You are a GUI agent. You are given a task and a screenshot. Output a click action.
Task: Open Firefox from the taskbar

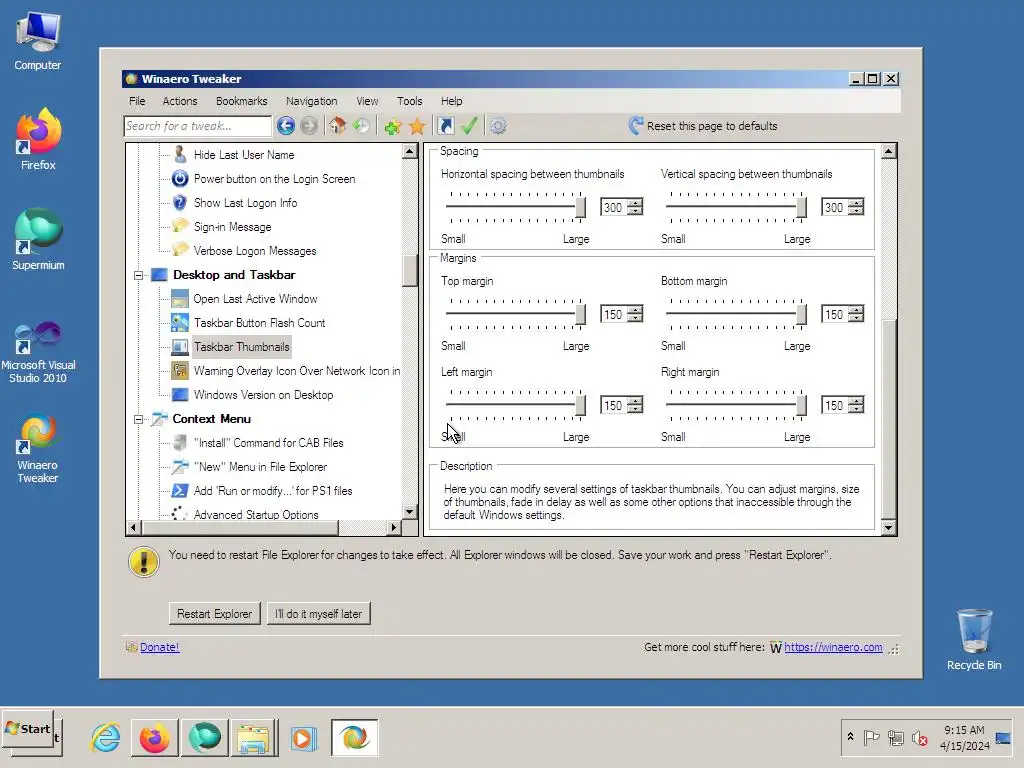point(154,738)
